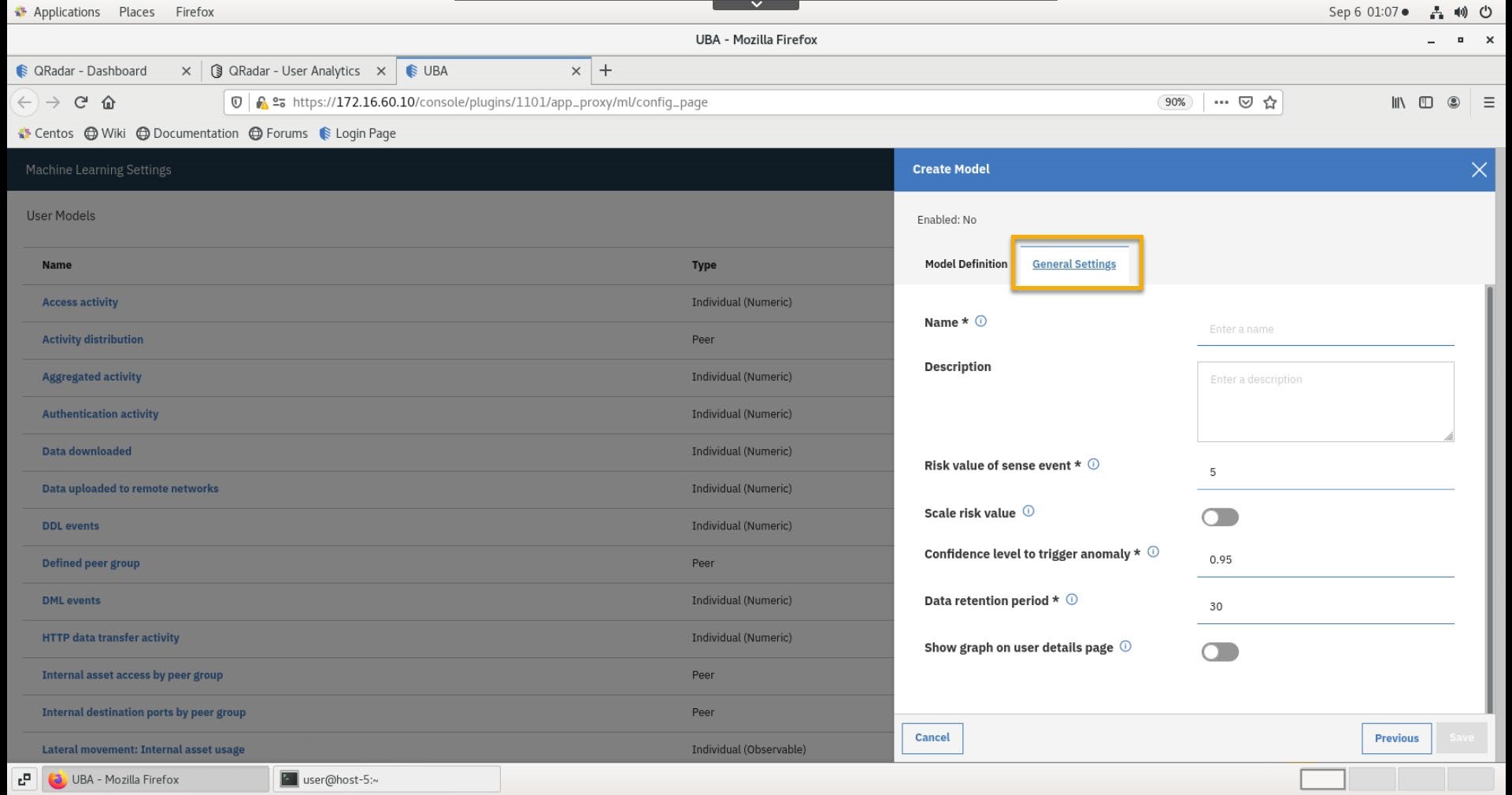
Task: Click the network status icon in top panel
Action: pyautogui.click(x=1436, y=12)
